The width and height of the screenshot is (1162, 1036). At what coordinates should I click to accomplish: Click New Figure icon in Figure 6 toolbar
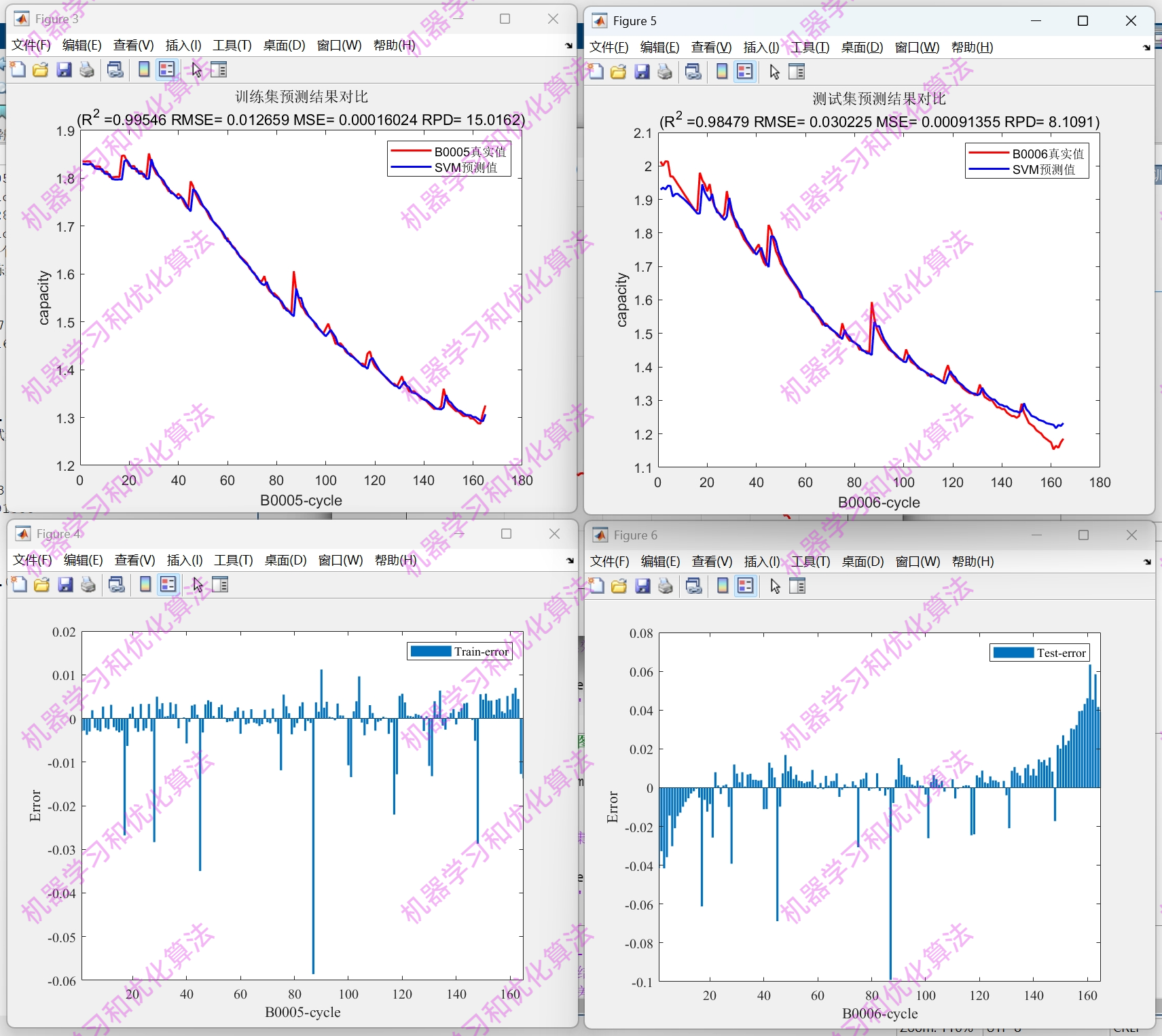597,586
